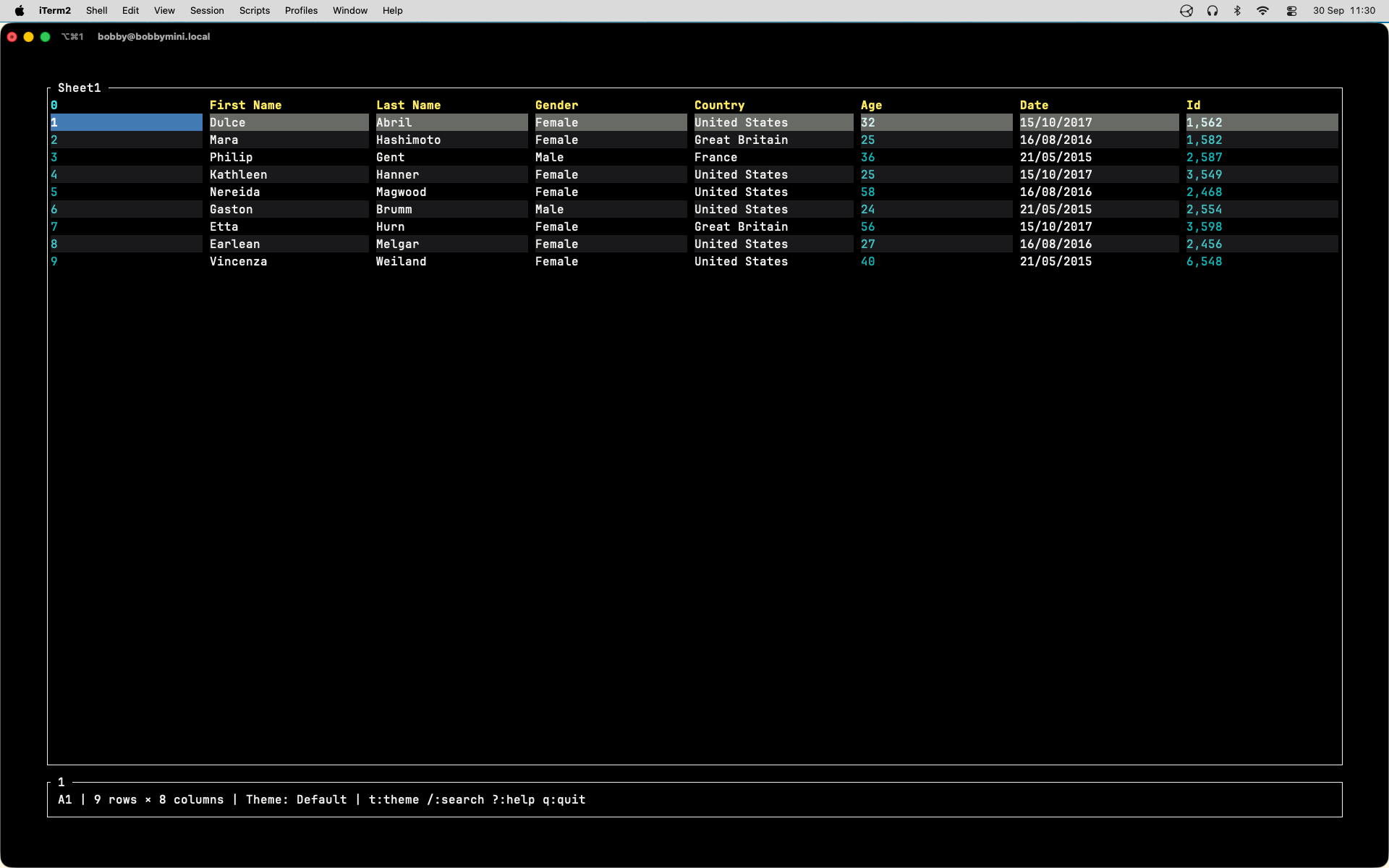Open the Apple menu icon
The height and width of the screenshot is (868, 1389).
[20, 11]
